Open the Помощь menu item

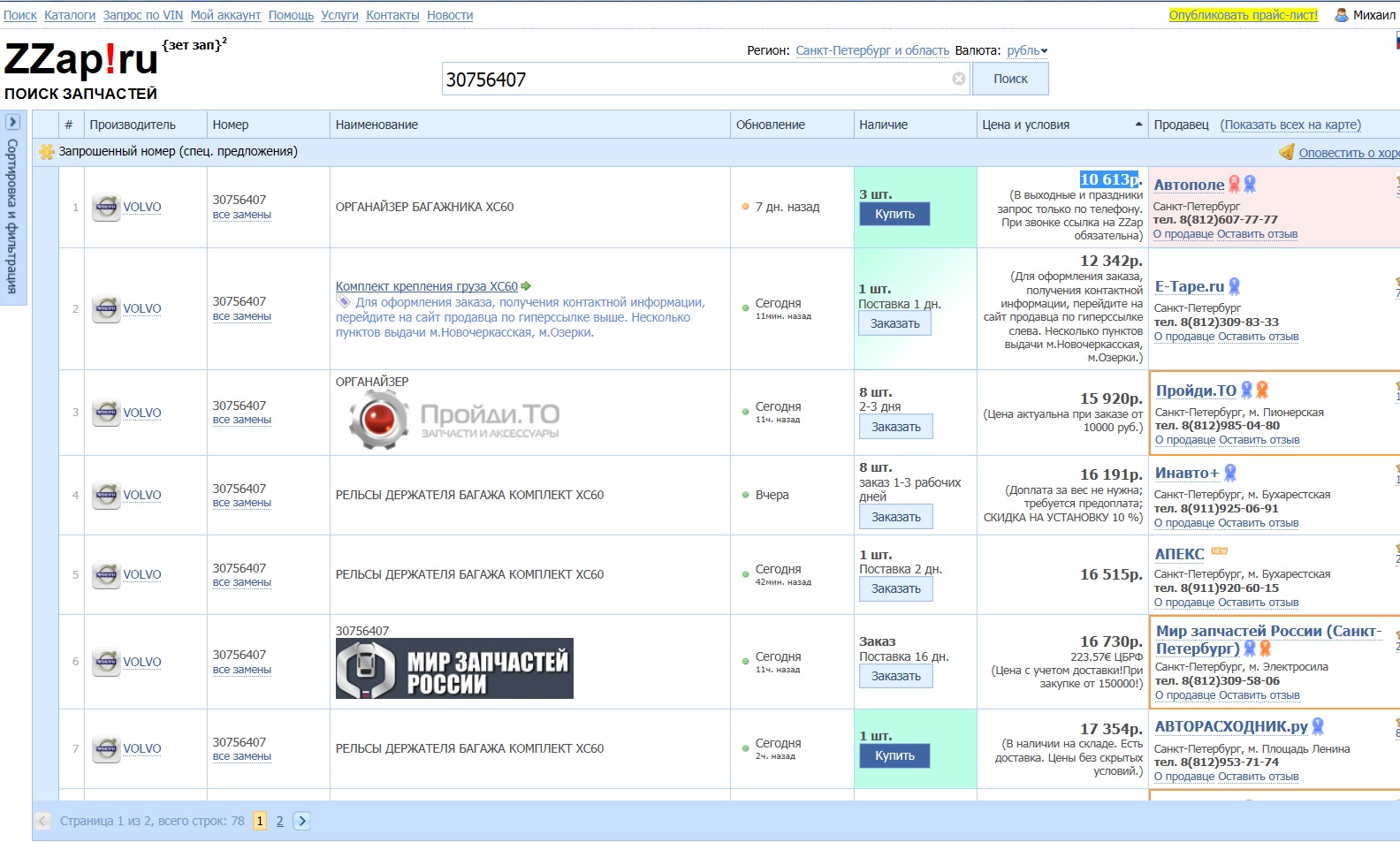click(291, 15)
